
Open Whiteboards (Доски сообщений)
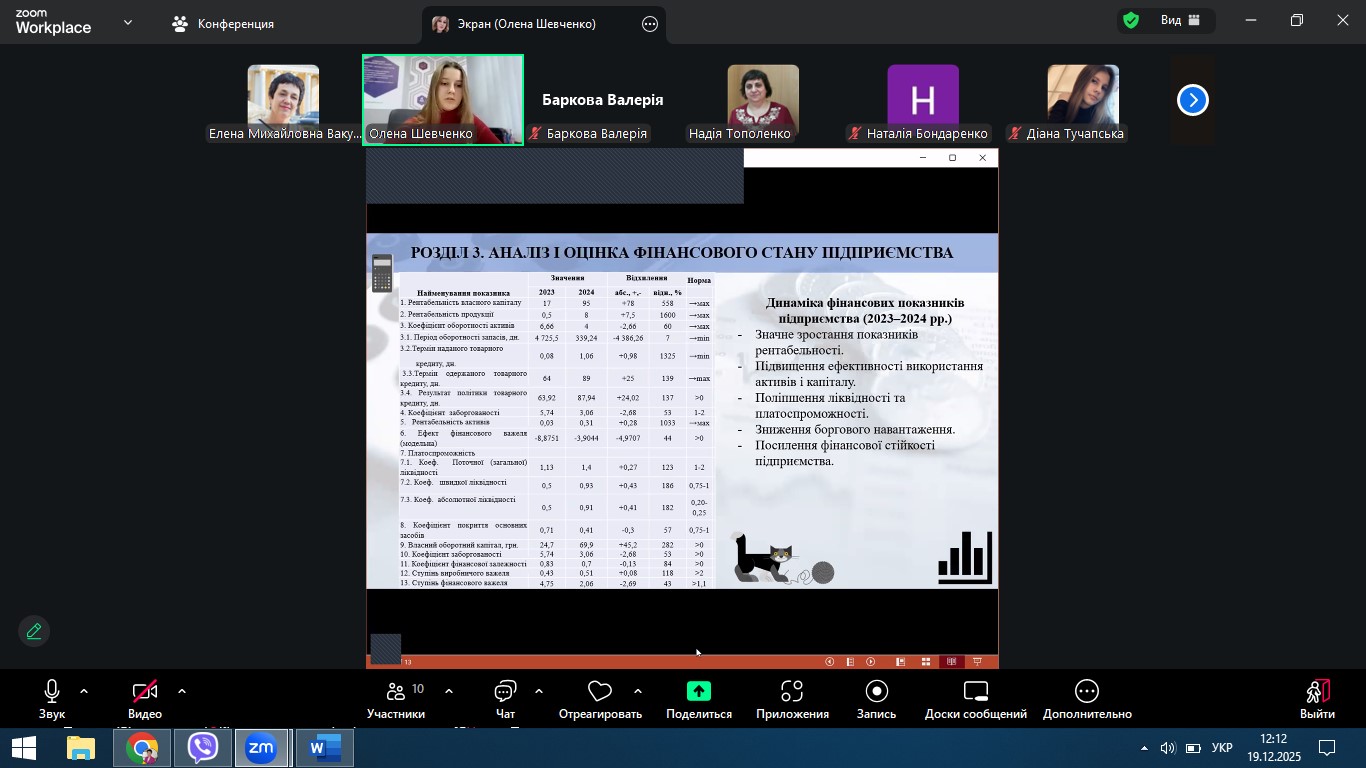pyautogui.click(x=975, y=693)
